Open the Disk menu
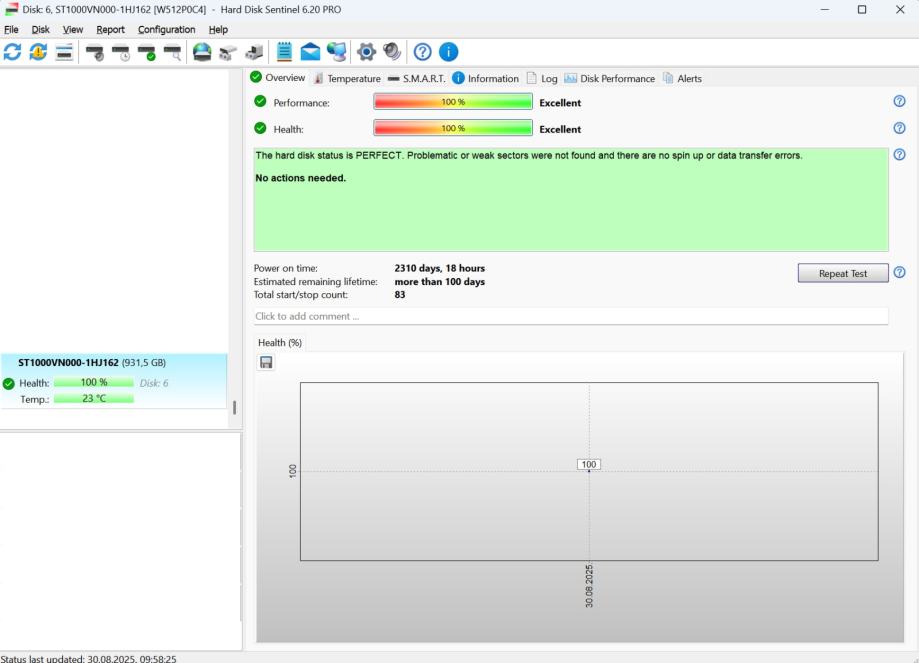The width and height of the screenshot is (919, 663). (40, 30)
